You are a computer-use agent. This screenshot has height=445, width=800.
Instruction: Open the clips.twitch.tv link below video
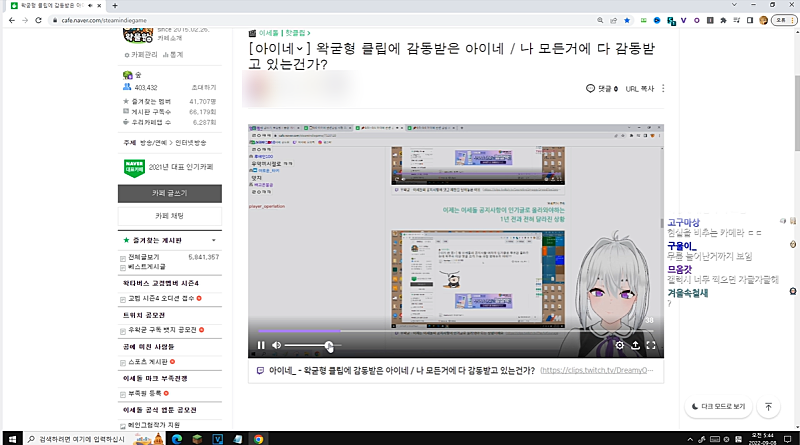point(596,370)
